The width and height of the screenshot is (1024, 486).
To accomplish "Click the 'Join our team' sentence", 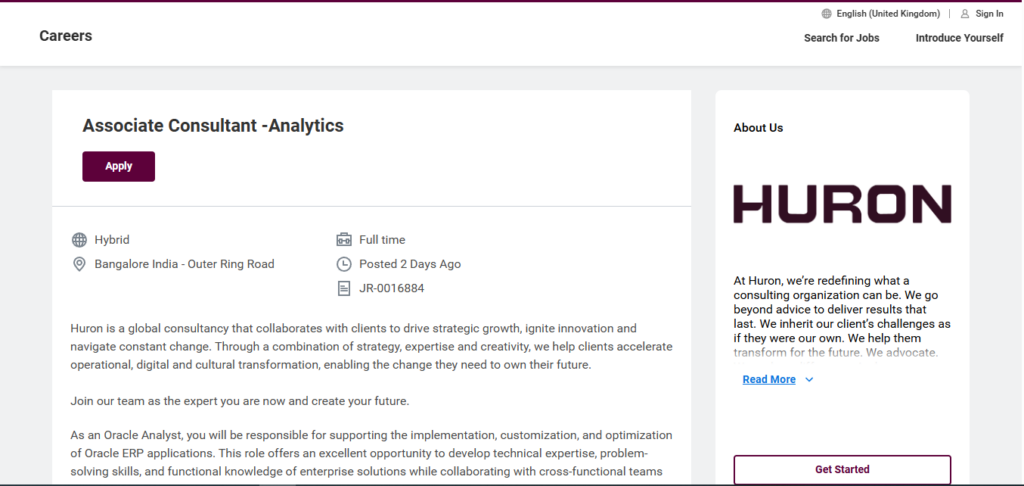I will [x=240, y=401].
